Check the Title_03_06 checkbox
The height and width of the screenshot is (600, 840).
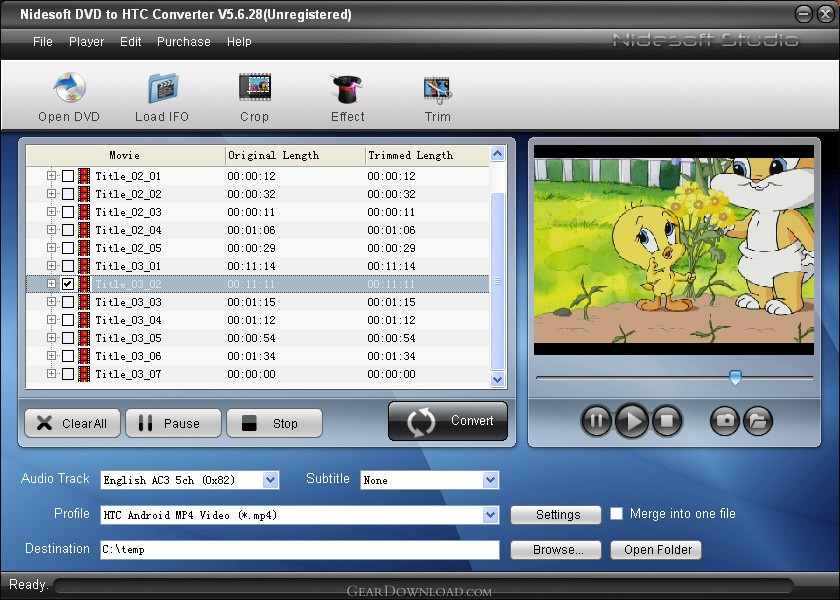tap(68, 356)
